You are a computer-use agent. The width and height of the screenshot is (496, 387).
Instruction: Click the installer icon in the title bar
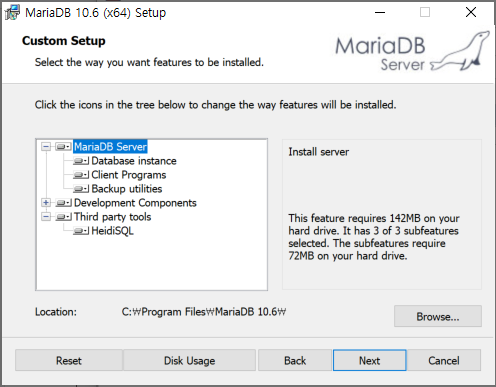tap(12, 13)
